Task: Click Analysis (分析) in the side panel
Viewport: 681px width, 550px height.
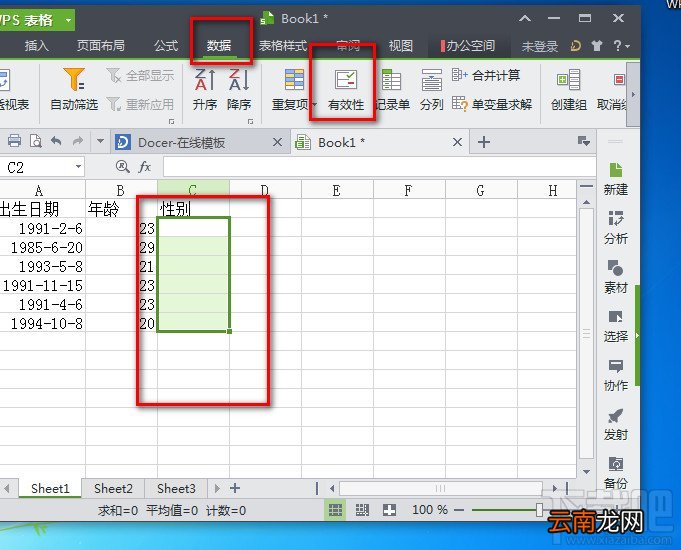Action: [615, 228]
